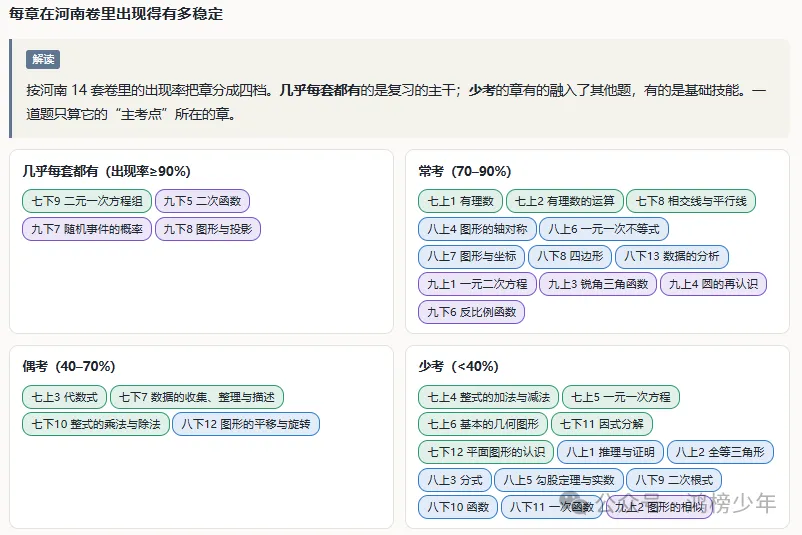802x535 pixels.
Task: Click the 偶考 (40–70%) heading
Action: (69, 366)
